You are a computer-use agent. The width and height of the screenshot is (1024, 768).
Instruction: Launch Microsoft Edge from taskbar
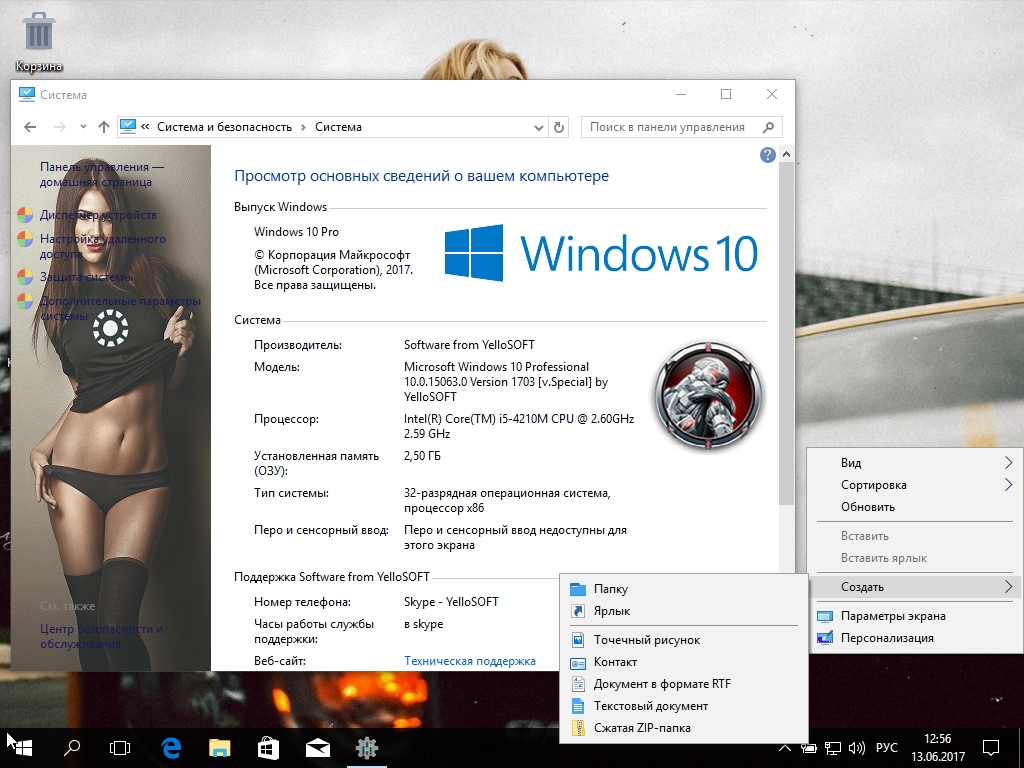[171, 748]
